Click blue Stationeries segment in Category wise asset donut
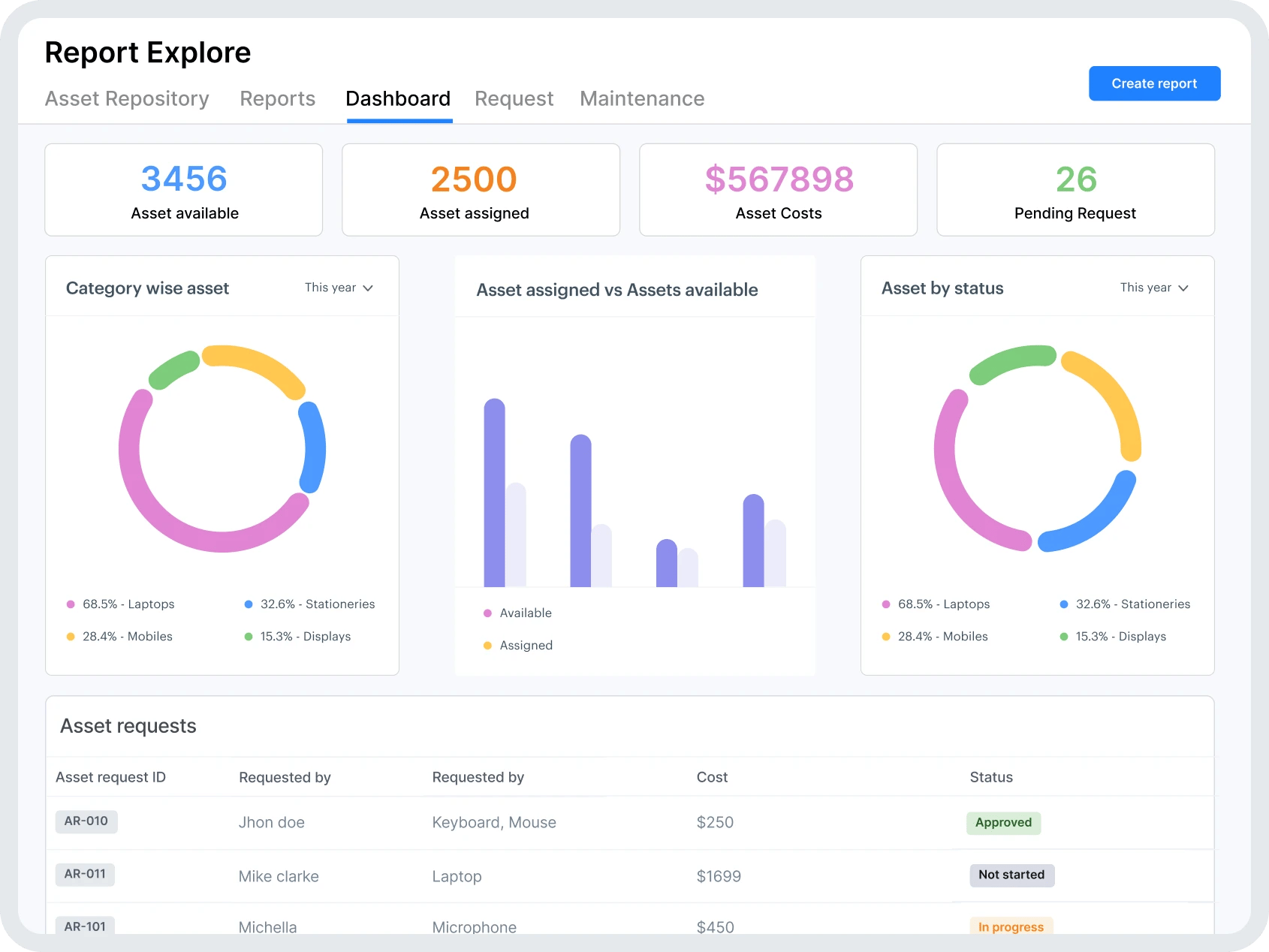The width and height of the screenshot is (1269, 952). [315, 449]
